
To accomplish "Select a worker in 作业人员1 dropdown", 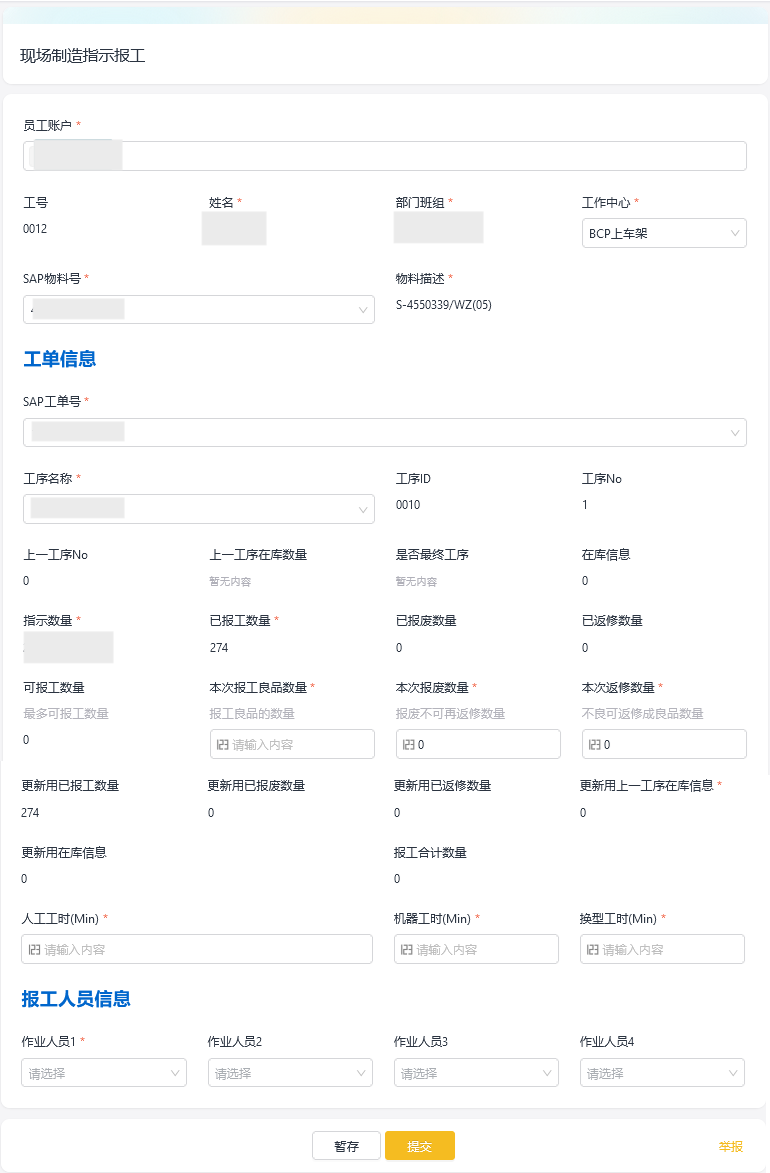I will (x=104, y=1073).
